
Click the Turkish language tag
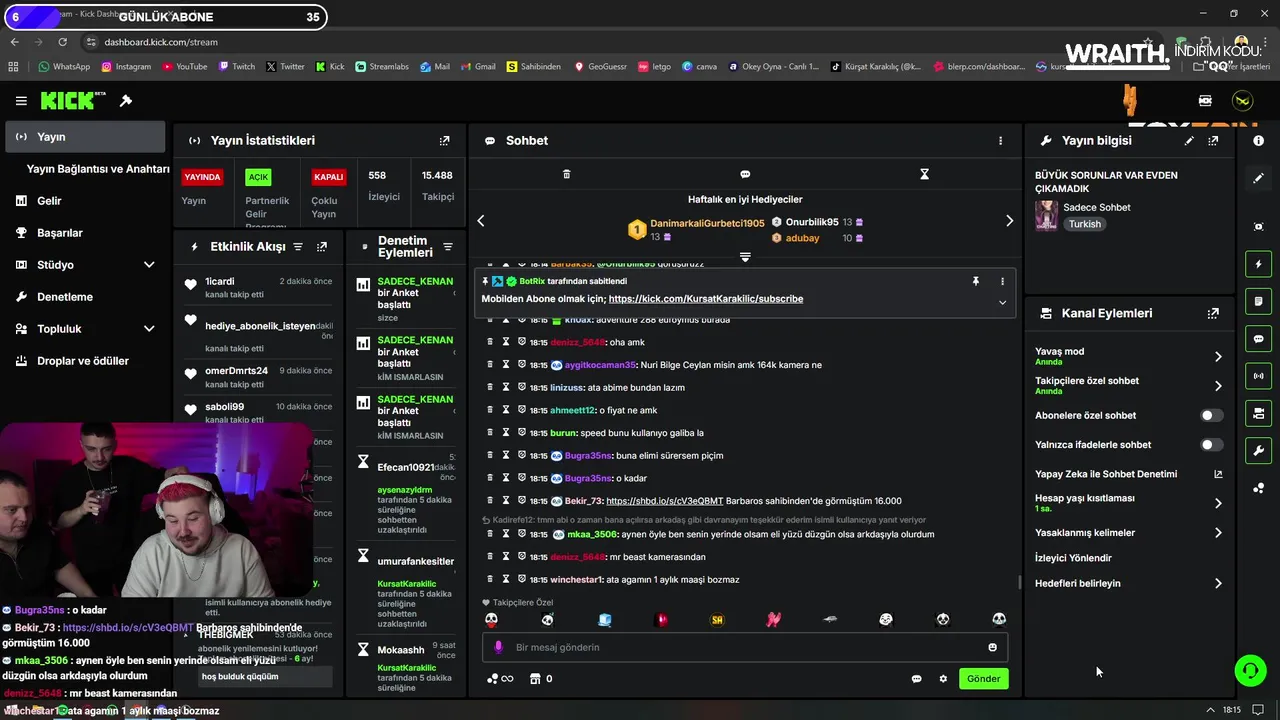pyautogui.click(x=1084, y=224)
